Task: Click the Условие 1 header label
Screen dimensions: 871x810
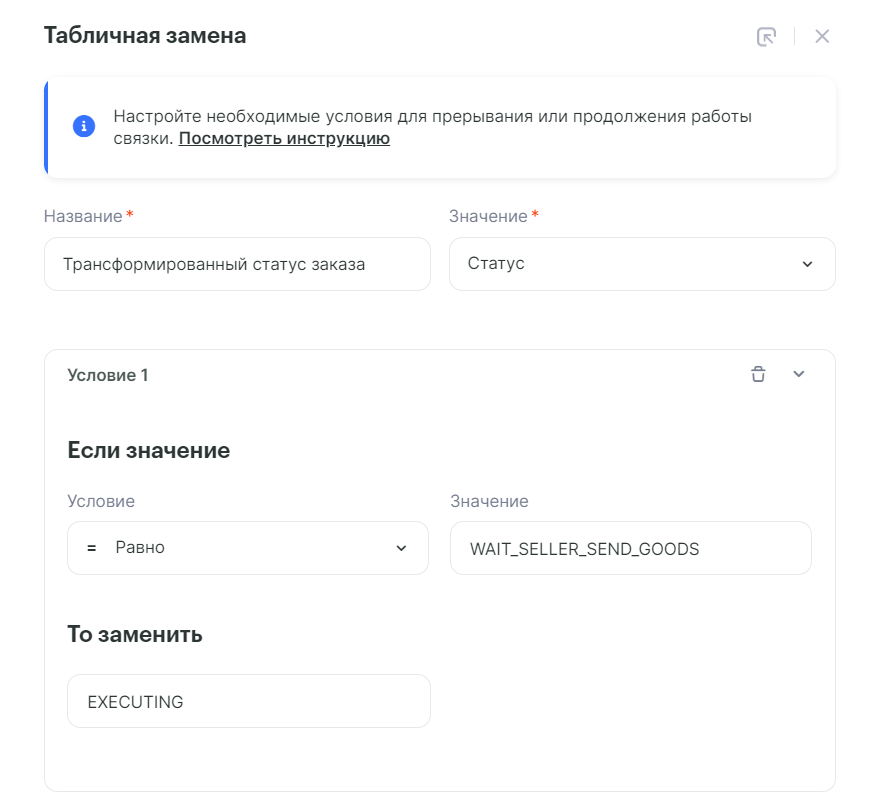Action: pos(108,375)
